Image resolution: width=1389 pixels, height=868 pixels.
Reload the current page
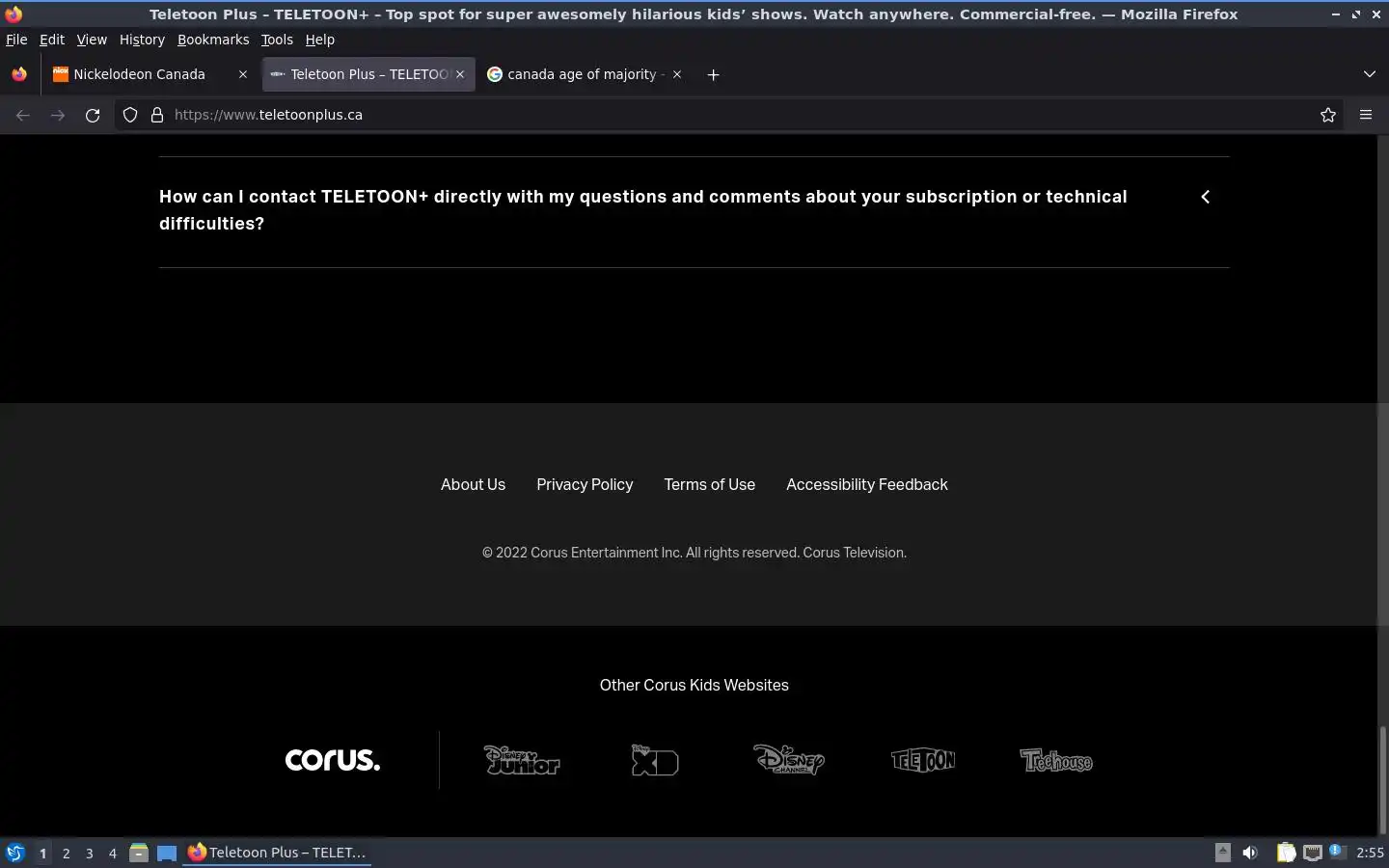click(x=93, y=115)
